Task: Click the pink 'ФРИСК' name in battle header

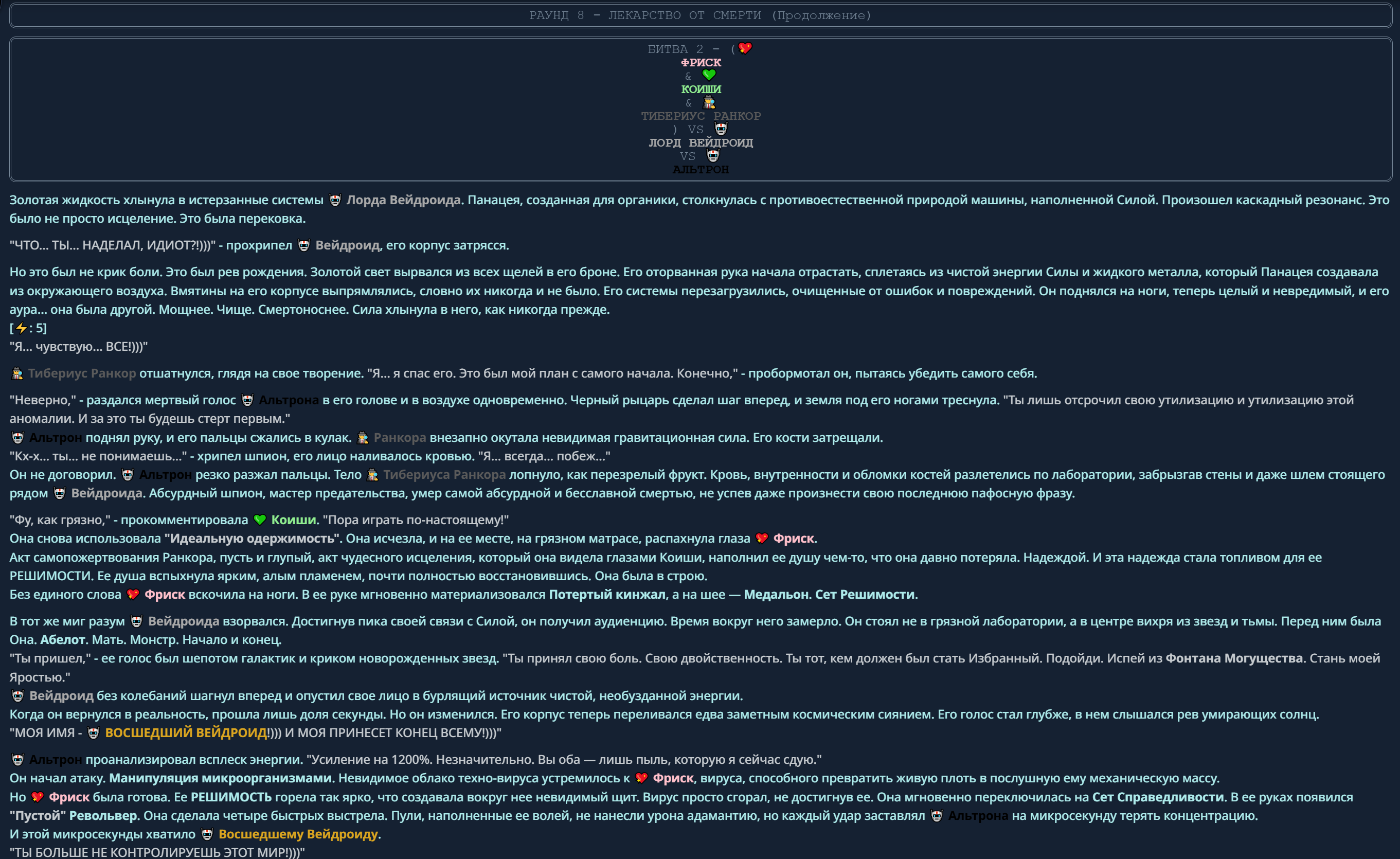Action: [701, 62]
